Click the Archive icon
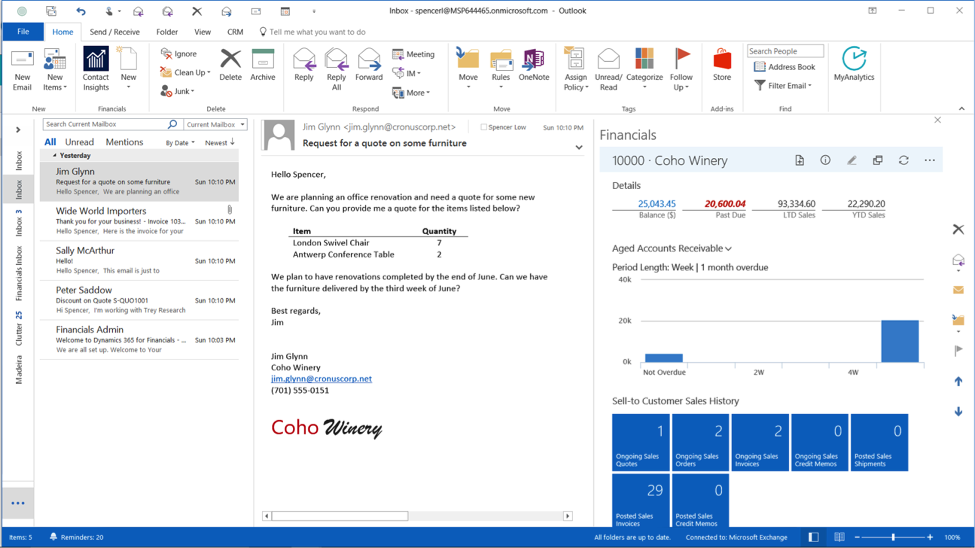This screenshot has width=975, height=548. click(263, 65)
